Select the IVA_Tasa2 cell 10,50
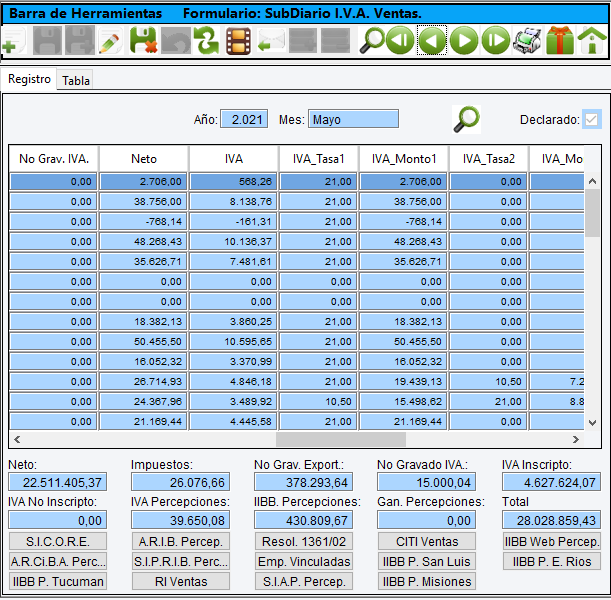Image resolution: width=611 pixels, height=600 pixels. pos(489,381)
